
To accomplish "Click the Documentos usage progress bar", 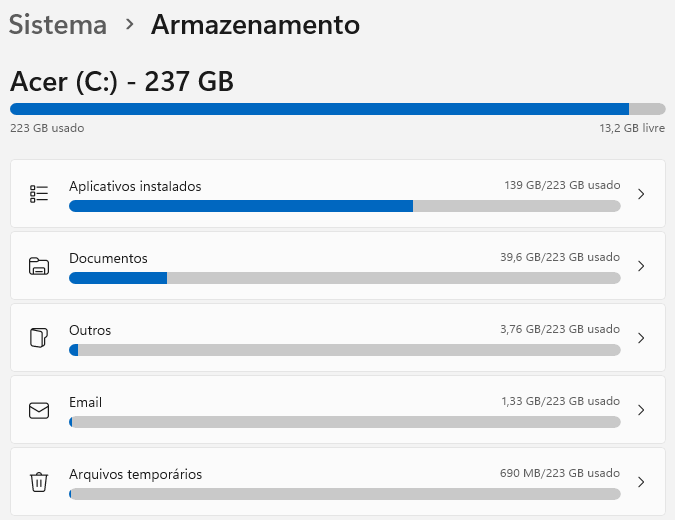I will coord(344,278).
